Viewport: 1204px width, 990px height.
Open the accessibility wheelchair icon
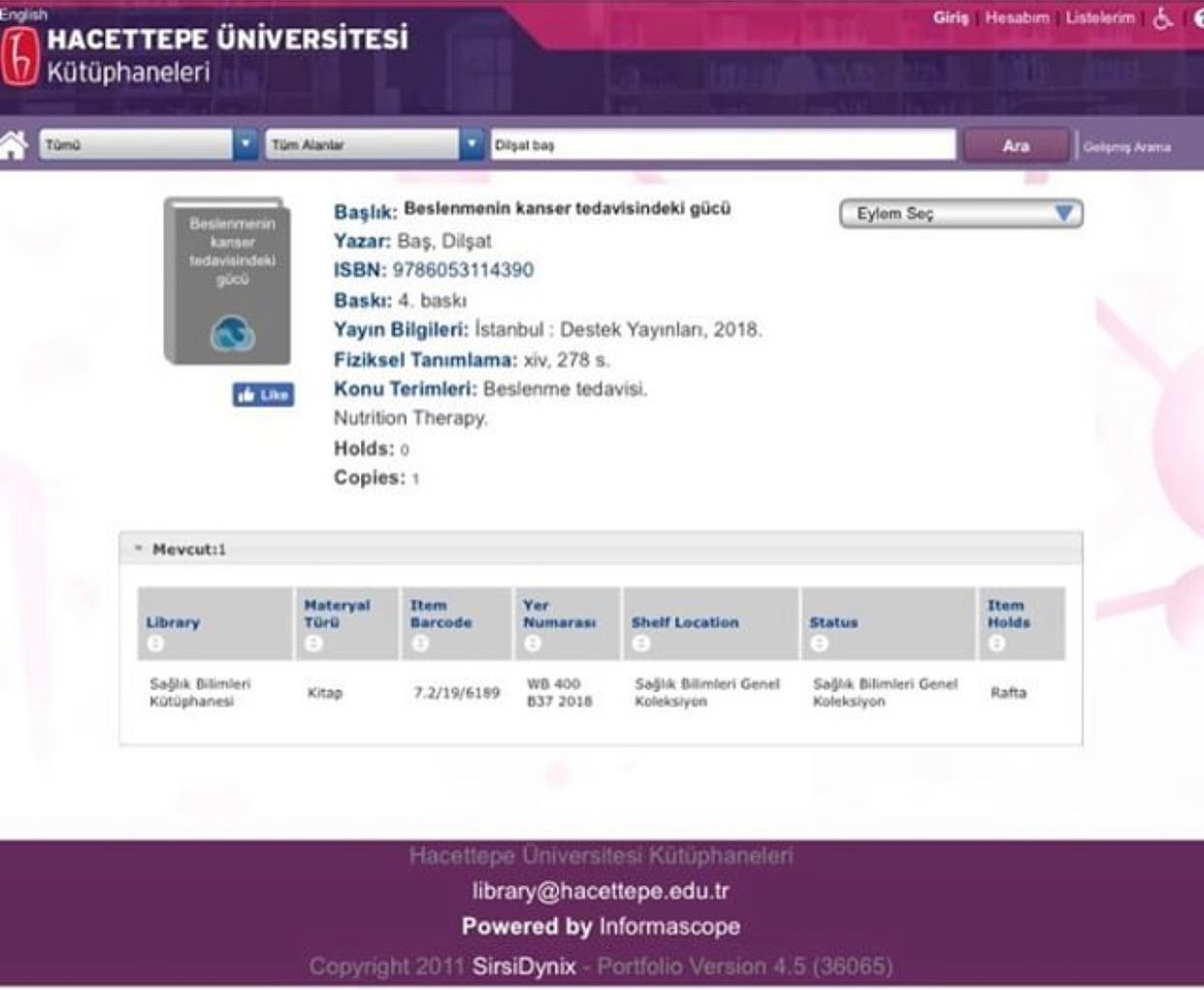click(1162, 18)
